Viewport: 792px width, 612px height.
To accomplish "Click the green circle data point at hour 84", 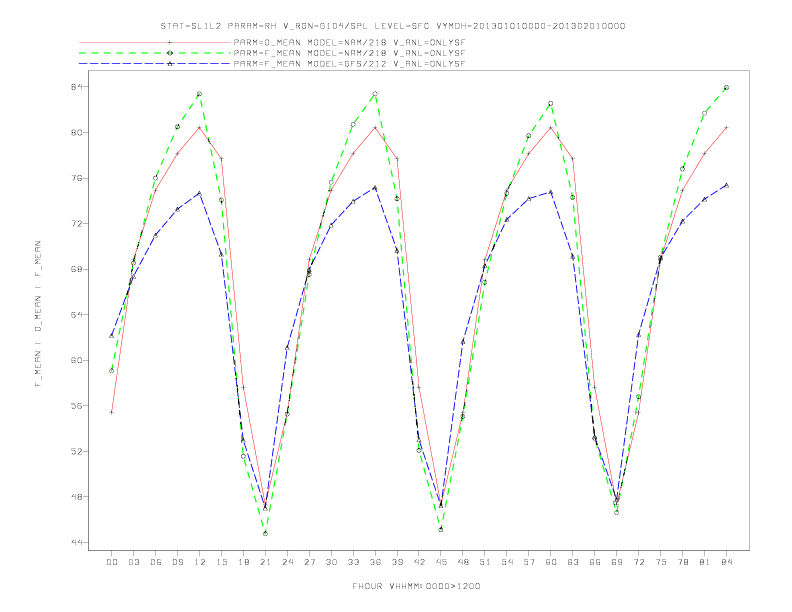I will point(726,88).
